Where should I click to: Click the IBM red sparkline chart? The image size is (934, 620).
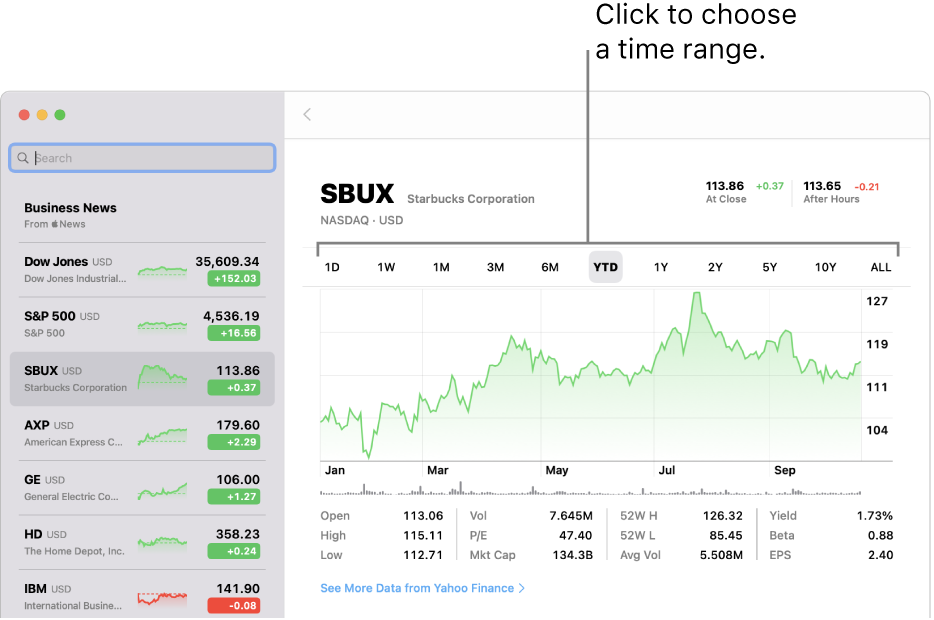[162, 597]
